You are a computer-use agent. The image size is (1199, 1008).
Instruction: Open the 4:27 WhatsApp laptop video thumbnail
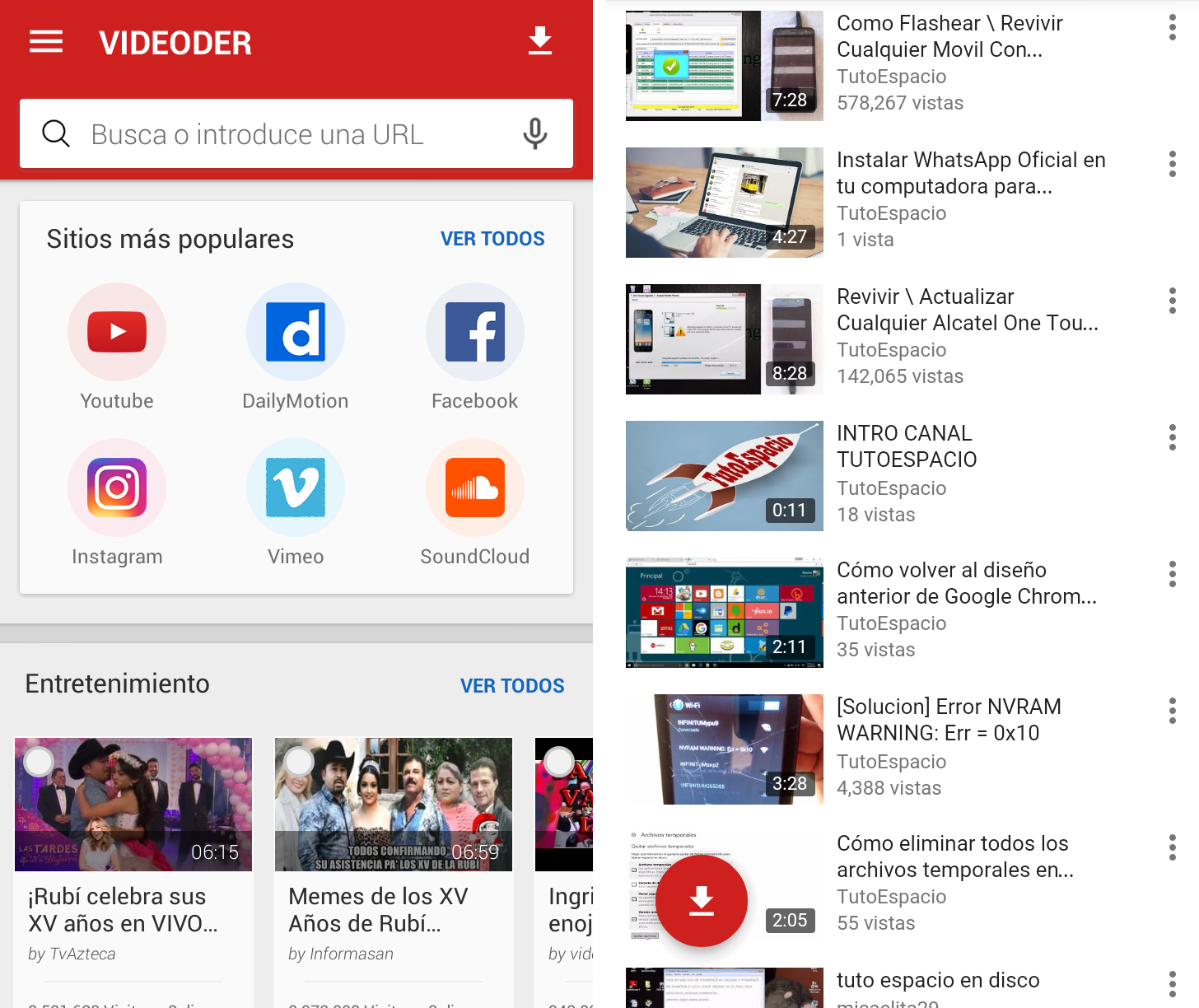pos(725,203)
